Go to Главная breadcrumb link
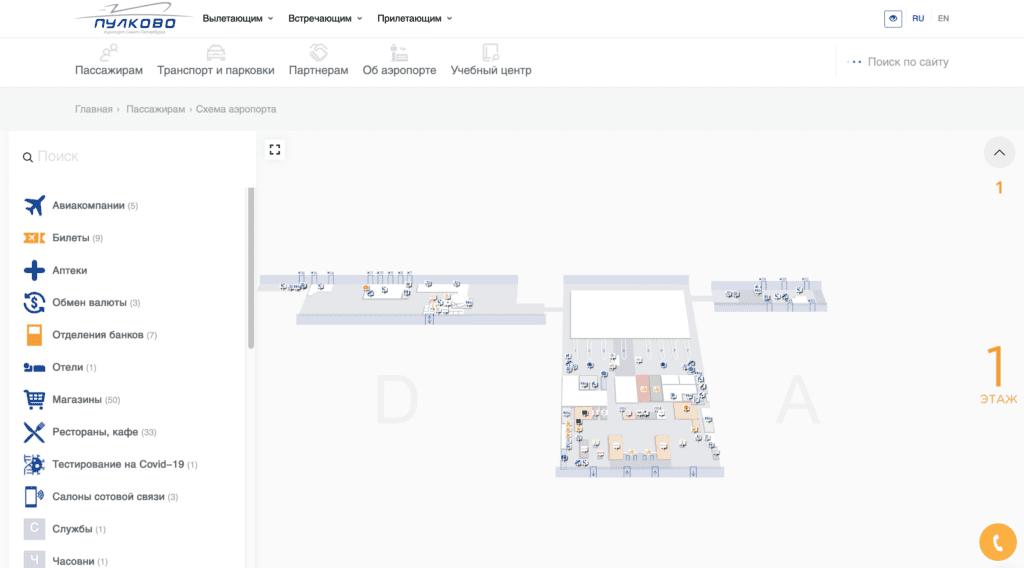Viewport: 1024px width, 568px height. tap(93, 109)
